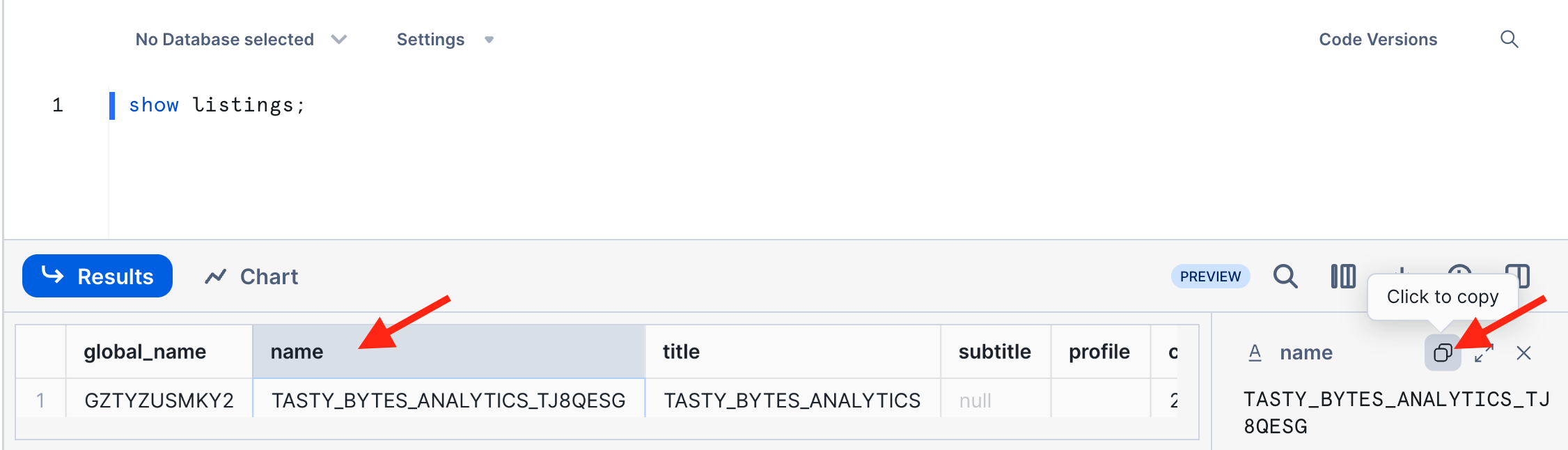The height and width of the screenshot is (450, 1568).
Task: Expand the cell detail panel
Action: click(x=1484, y=353)
